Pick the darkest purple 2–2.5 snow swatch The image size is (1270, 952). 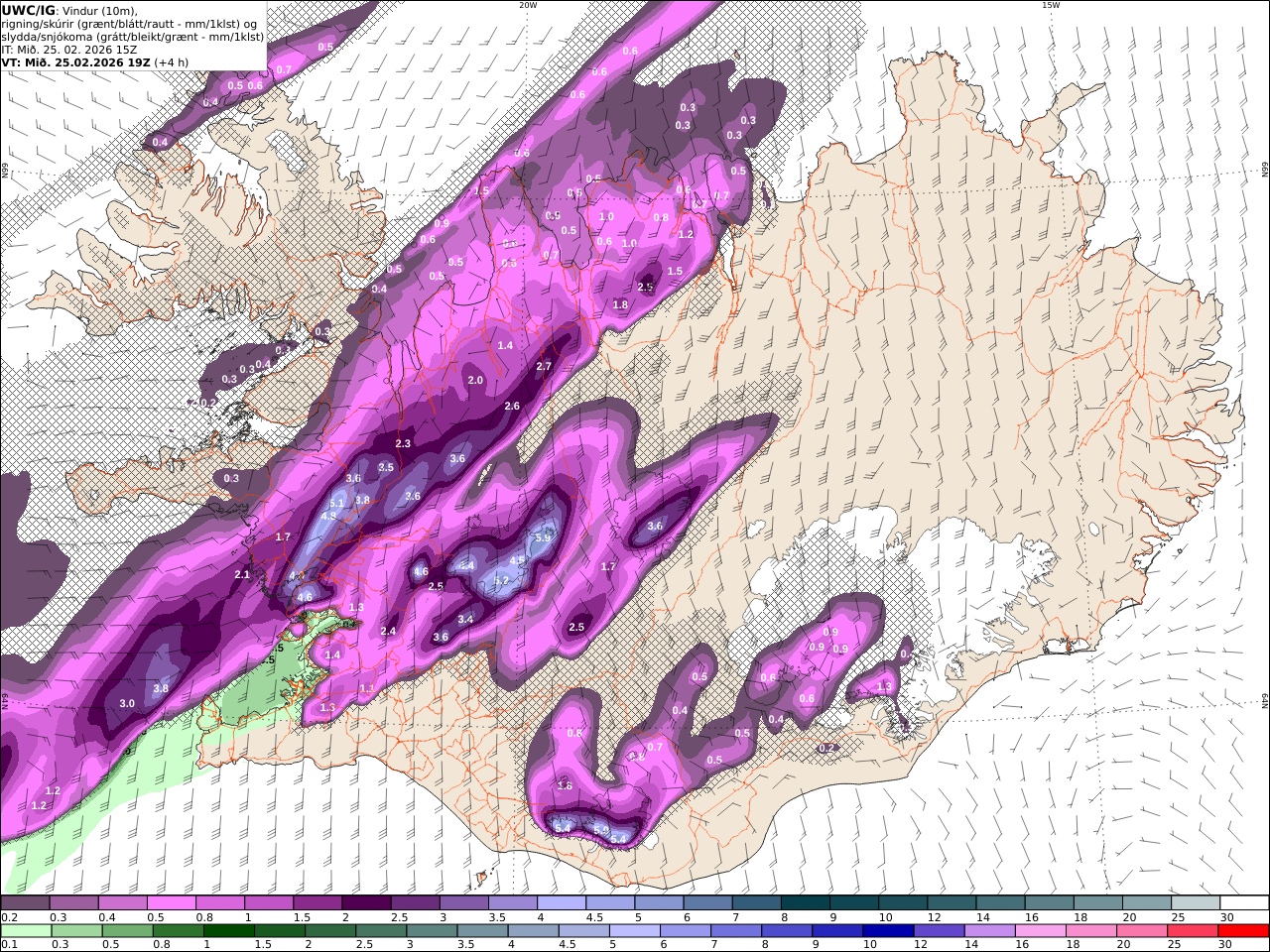(366, 902)
